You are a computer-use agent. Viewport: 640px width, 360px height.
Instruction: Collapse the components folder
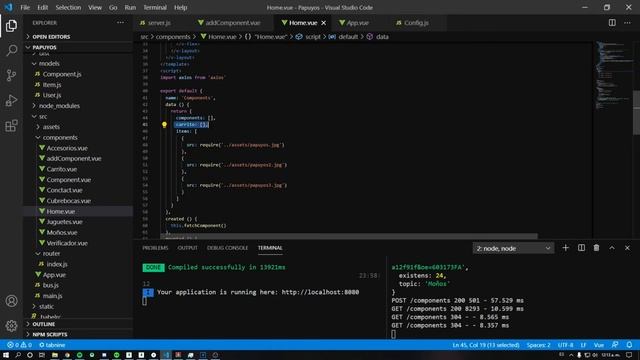coord(60,138)
